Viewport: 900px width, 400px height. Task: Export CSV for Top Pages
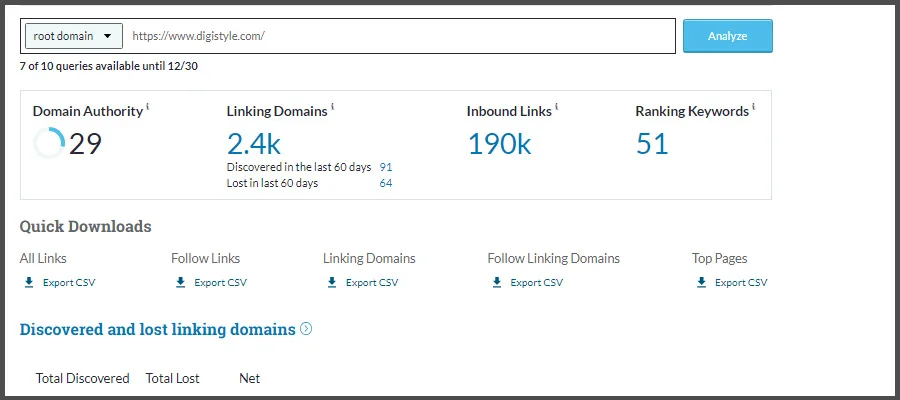[740, 283]
